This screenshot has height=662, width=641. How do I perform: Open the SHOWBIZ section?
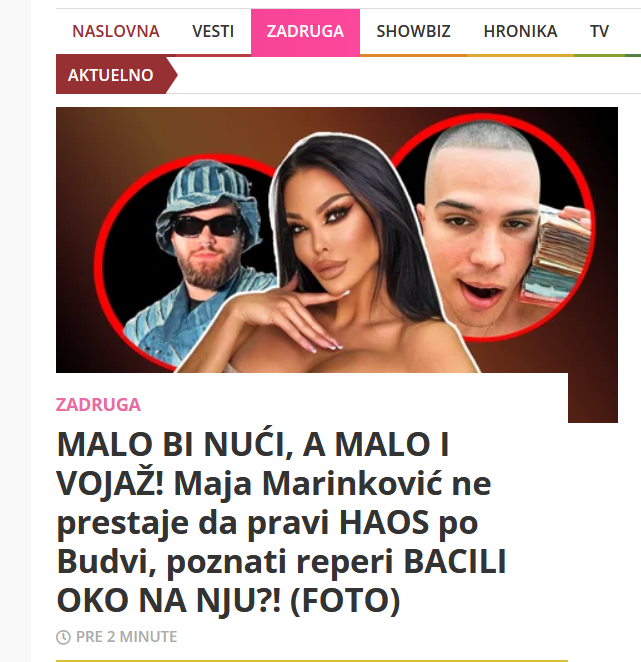pyautogui.click(x=413, y=31)
